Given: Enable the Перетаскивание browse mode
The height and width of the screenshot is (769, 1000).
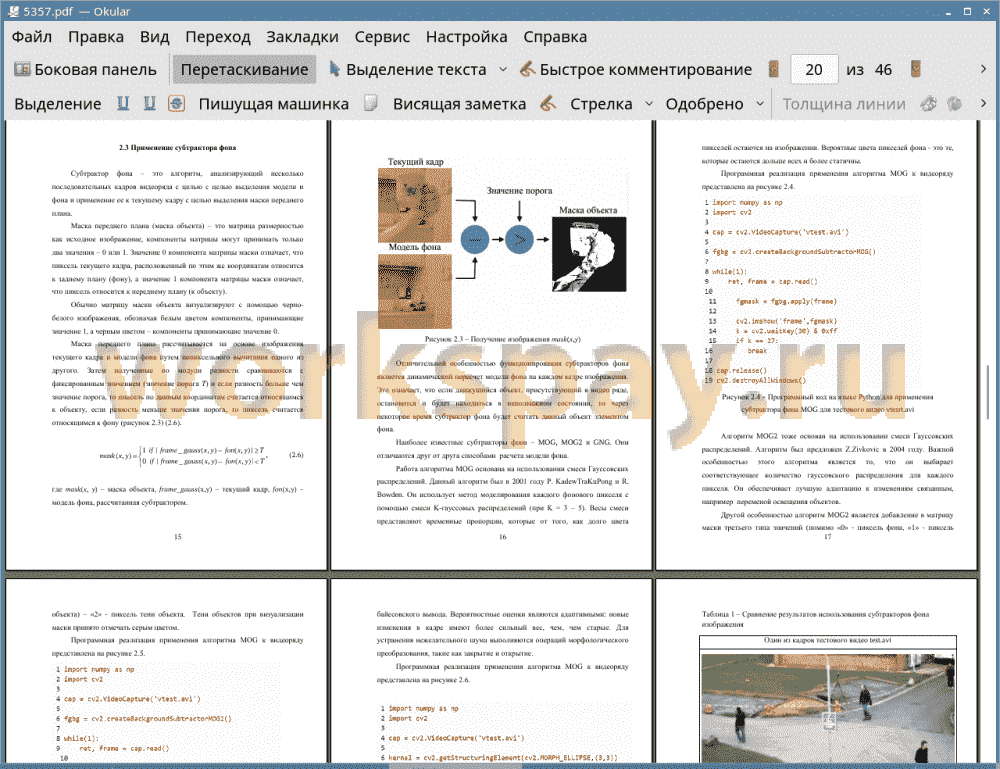Looking at the screenshot, I should tap(244, 70).
